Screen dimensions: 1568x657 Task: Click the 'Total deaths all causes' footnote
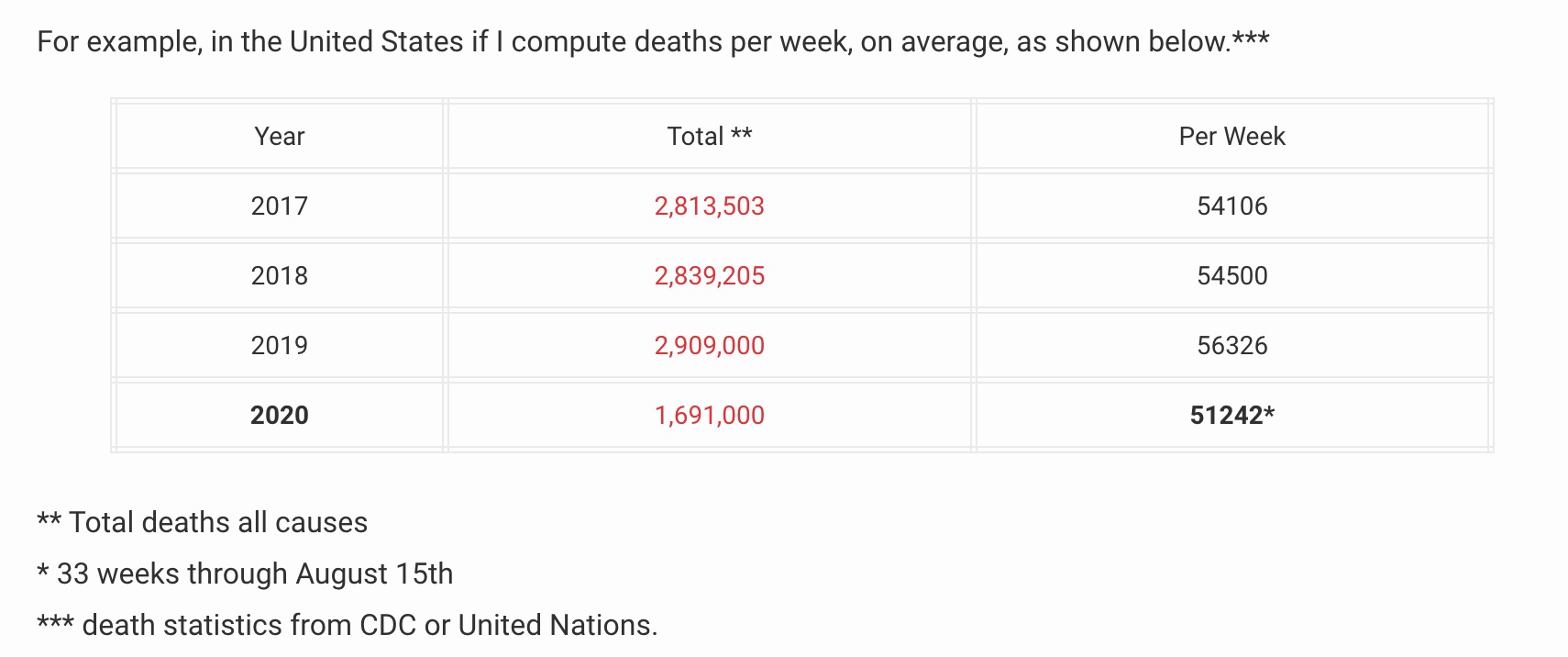[x=218, y=522]
